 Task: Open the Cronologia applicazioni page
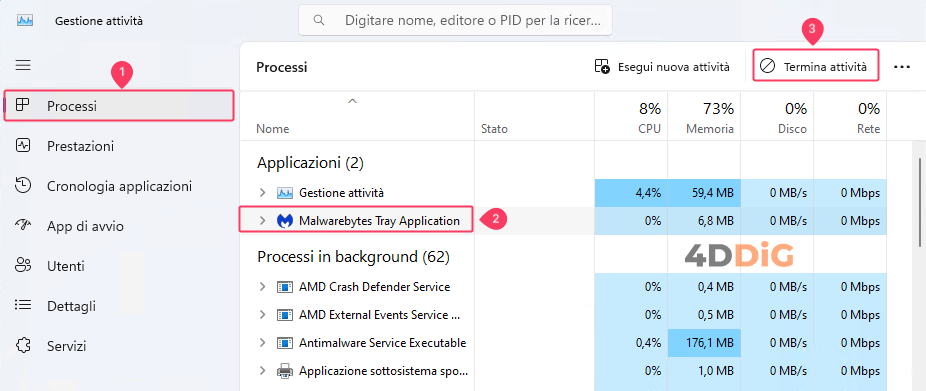(119, 185)
